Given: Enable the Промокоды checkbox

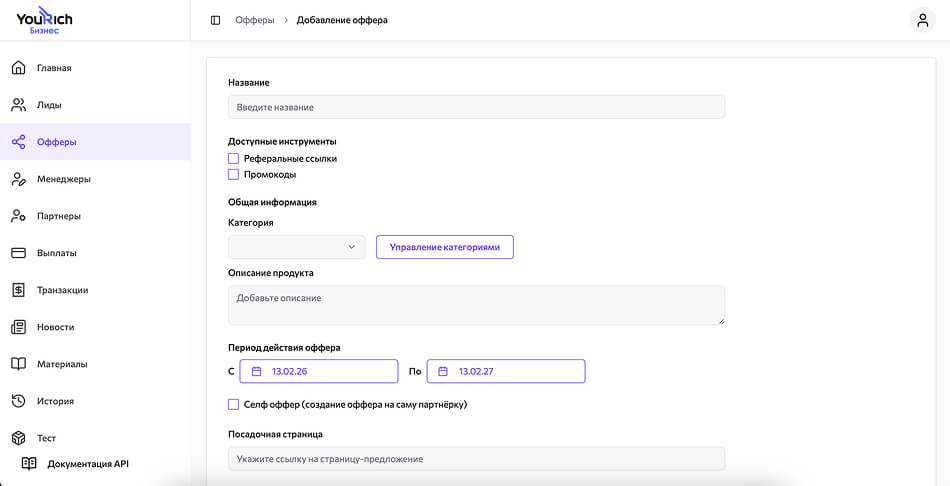Looking at the screenshot, I should coord(233,175).
